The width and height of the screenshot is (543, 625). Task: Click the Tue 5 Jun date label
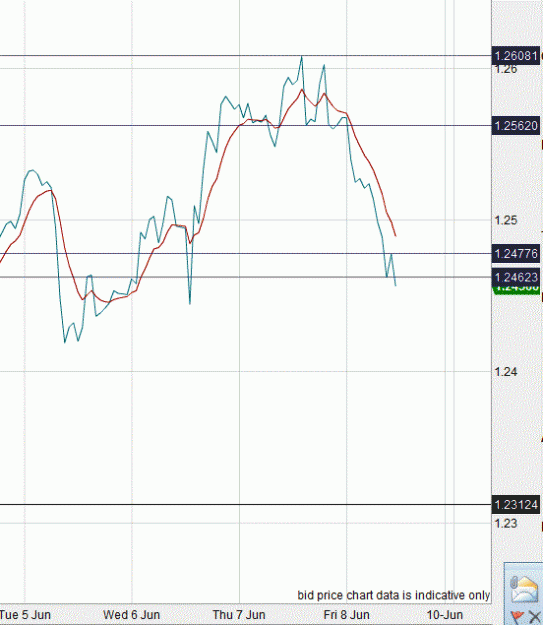click(x=25, y=614)
